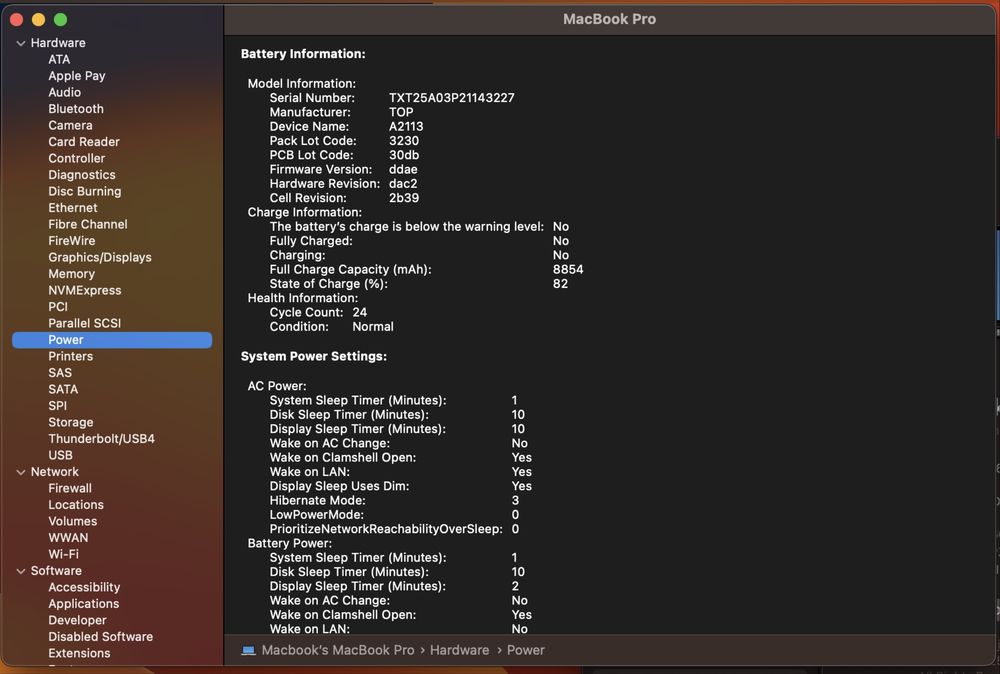Select Memory in the sidebar
This screenshot has height=674, width=1000.
click(71, 274)
